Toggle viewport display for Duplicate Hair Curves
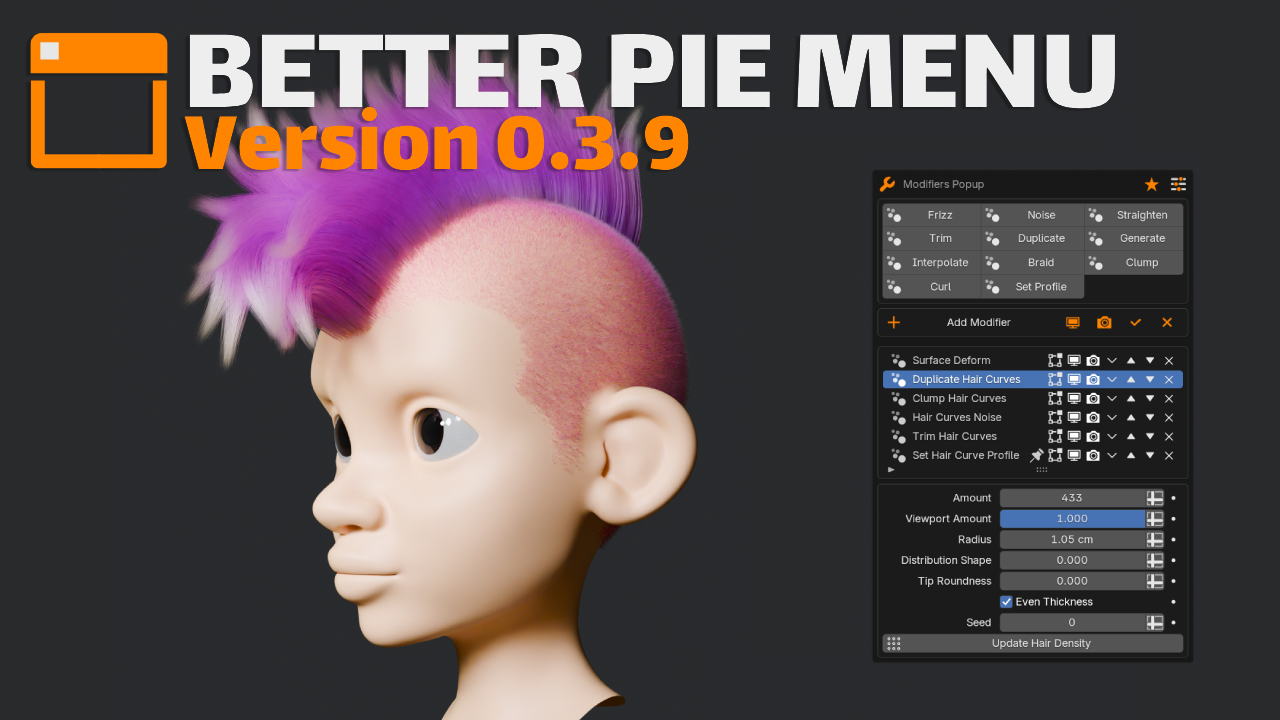This screenshot has width=1280, height=720. 1074,380
